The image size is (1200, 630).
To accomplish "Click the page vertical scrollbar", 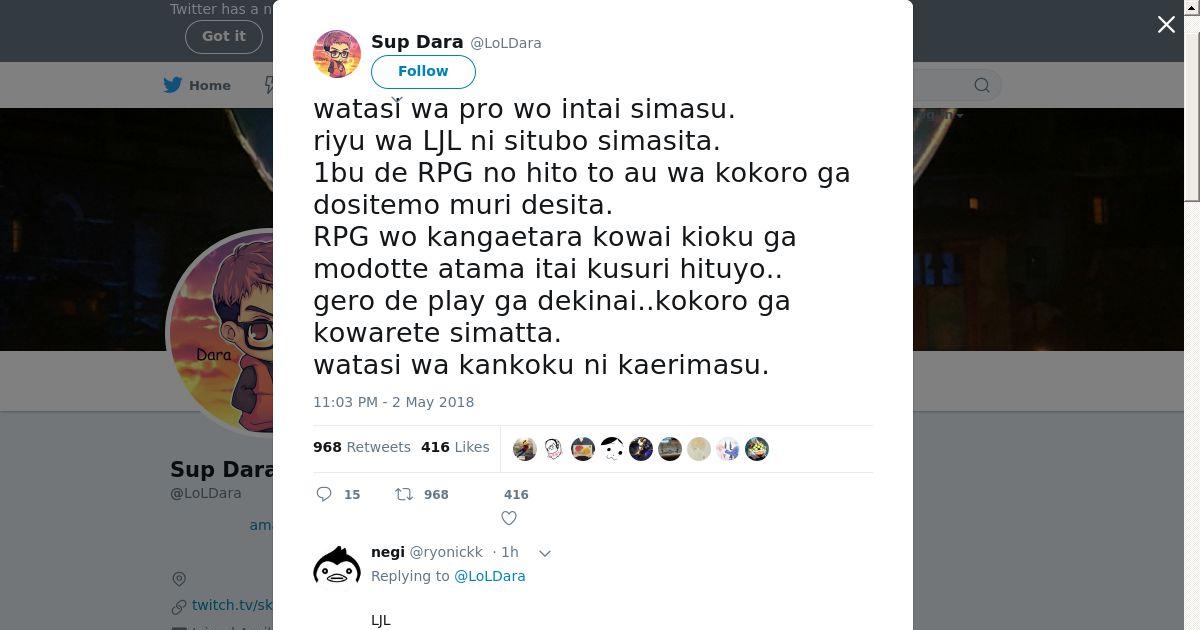I will 1192,315.
